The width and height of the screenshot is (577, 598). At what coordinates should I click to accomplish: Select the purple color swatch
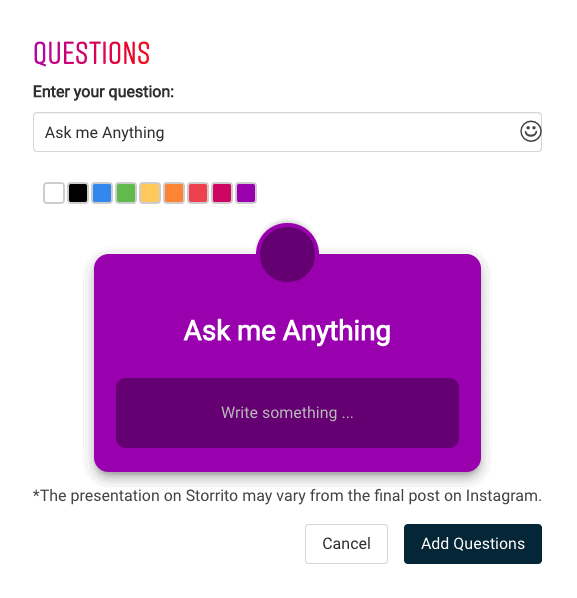tap(246, 193)
